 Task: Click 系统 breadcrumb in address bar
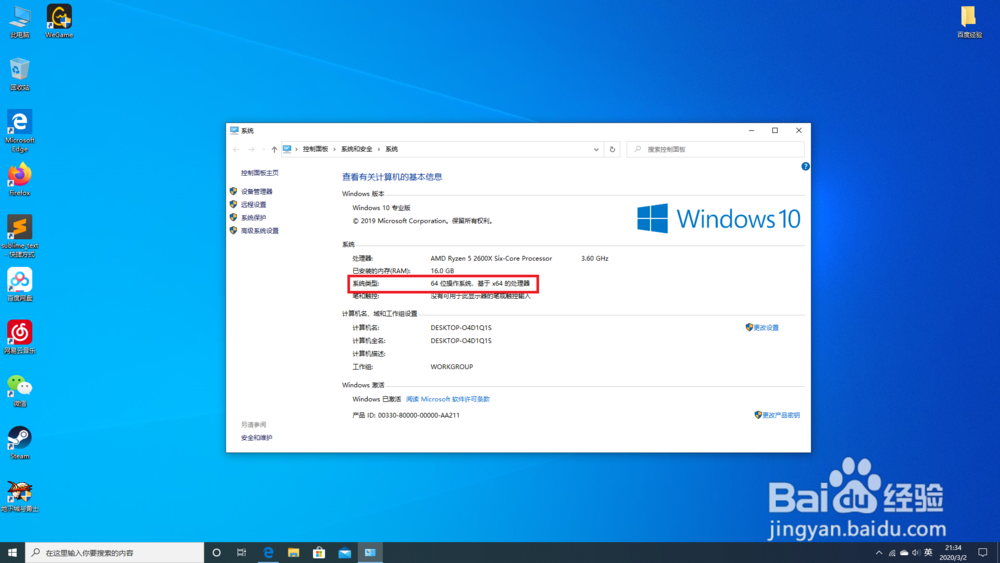[392, 149]
